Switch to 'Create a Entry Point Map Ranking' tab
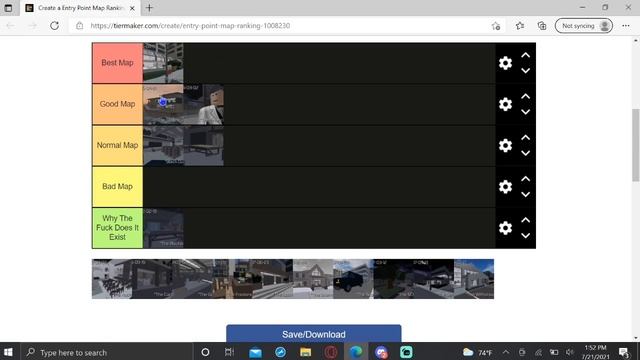Viewport: 640px width, 360px height. pyautogui.click(x=80, y=8)
